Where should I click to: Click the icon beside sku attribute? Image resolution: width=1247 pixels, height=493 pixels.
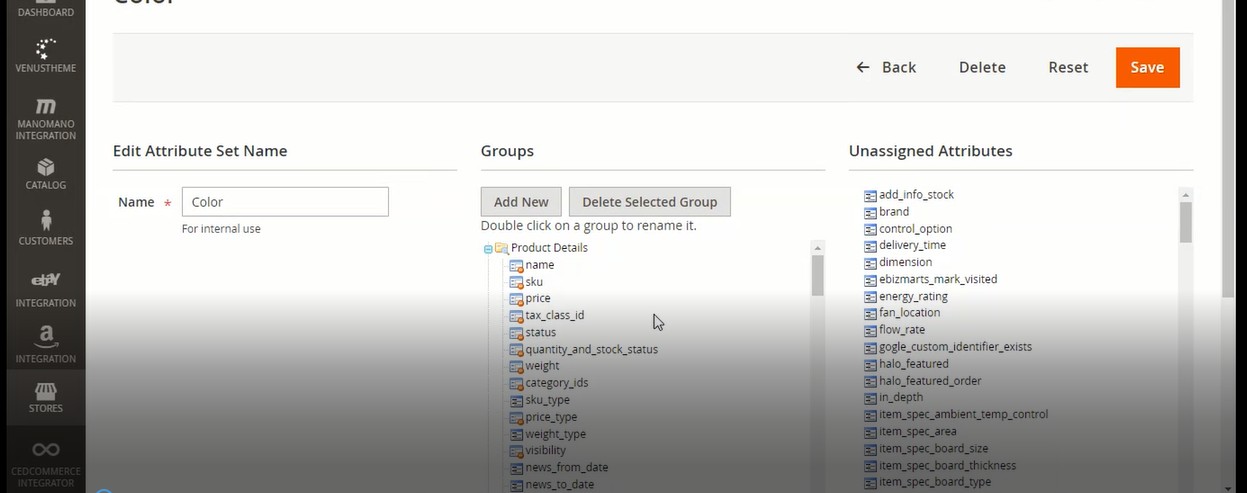(x=516, y=282)
